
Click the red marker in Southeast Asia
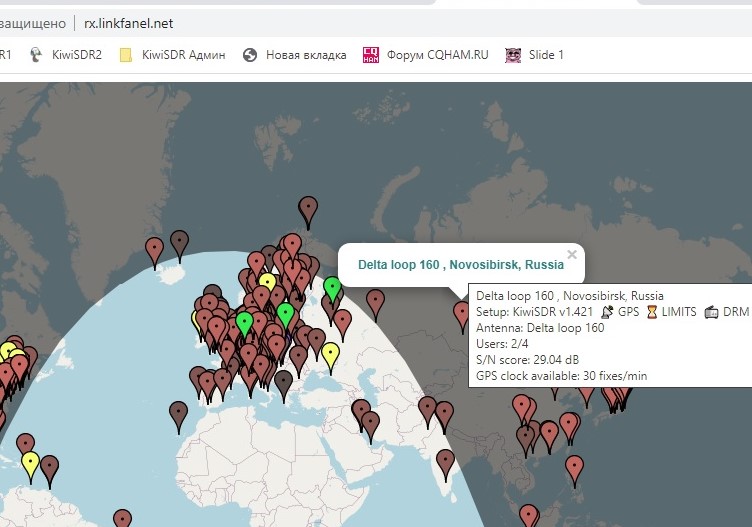574,468
